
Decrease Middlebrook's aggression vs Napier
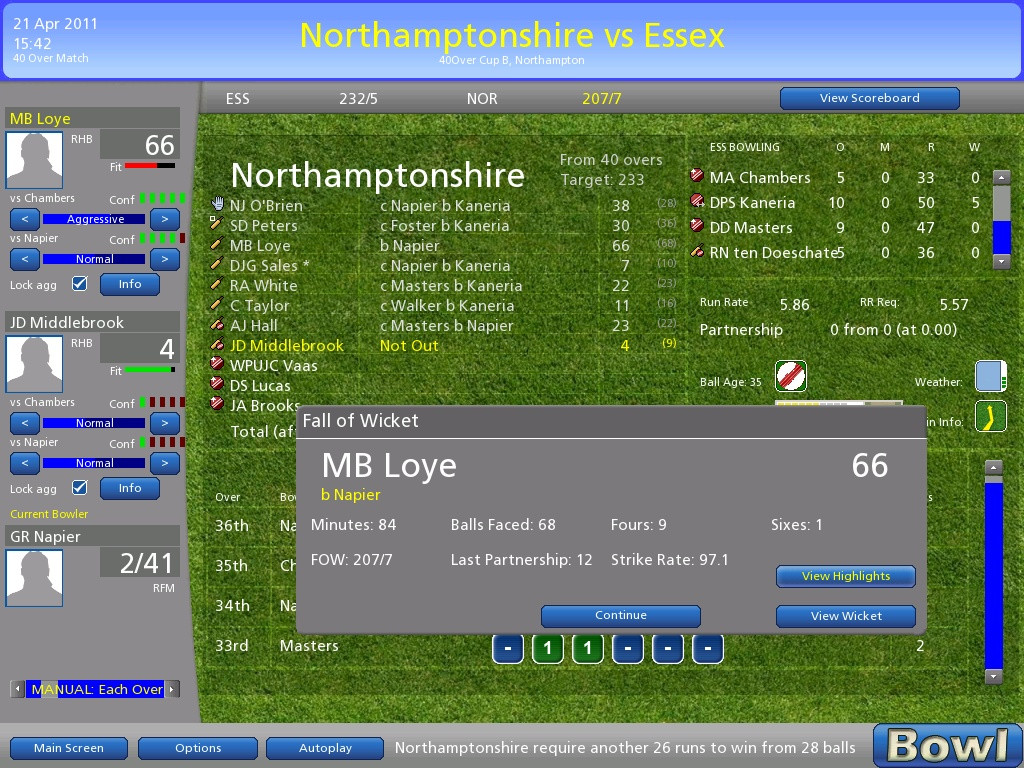click(25, 463)
